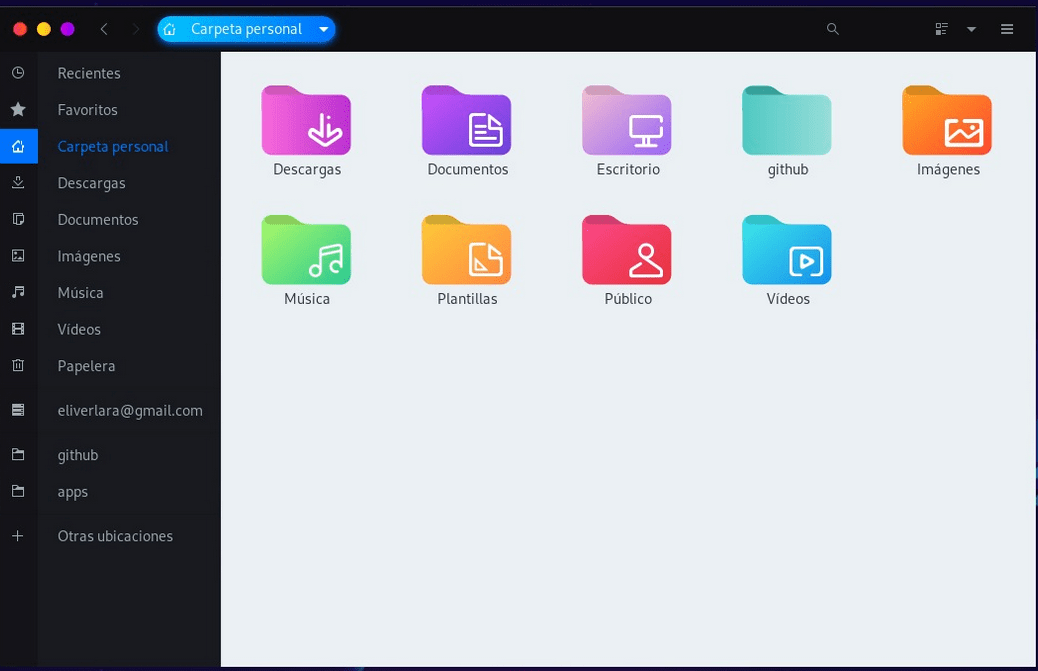
Task: Go to Descargas in the sidebar
Action: tap(91, 183)
